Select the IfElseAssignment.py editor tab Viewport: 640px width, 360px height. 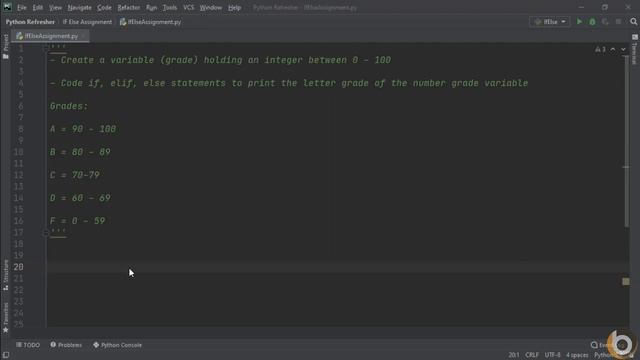point(51,36)
